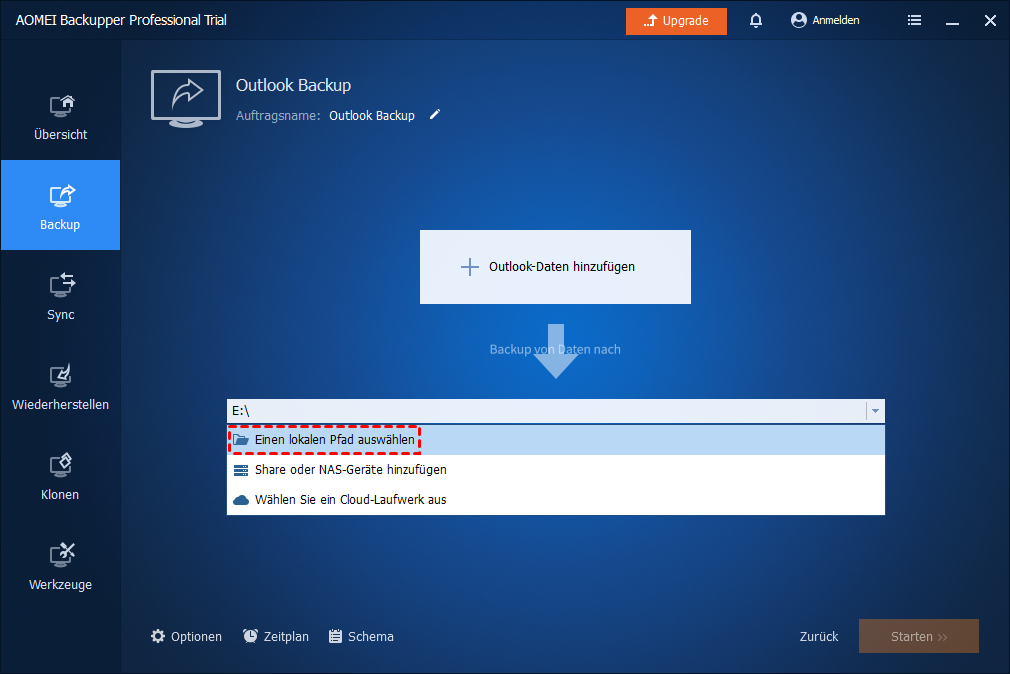This screenshot has width=1010, height=674.
Task: Switch to the Backup sidebar tab
Action: pyautogui.click(x=61, y=205)
